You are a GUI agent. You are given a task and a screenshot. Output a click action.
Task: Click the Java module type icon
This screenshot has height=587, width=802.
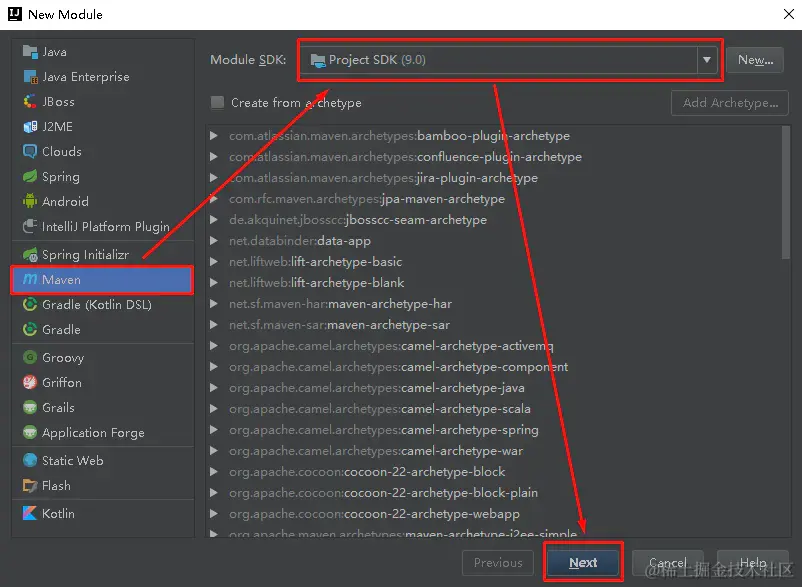[30, 52]
